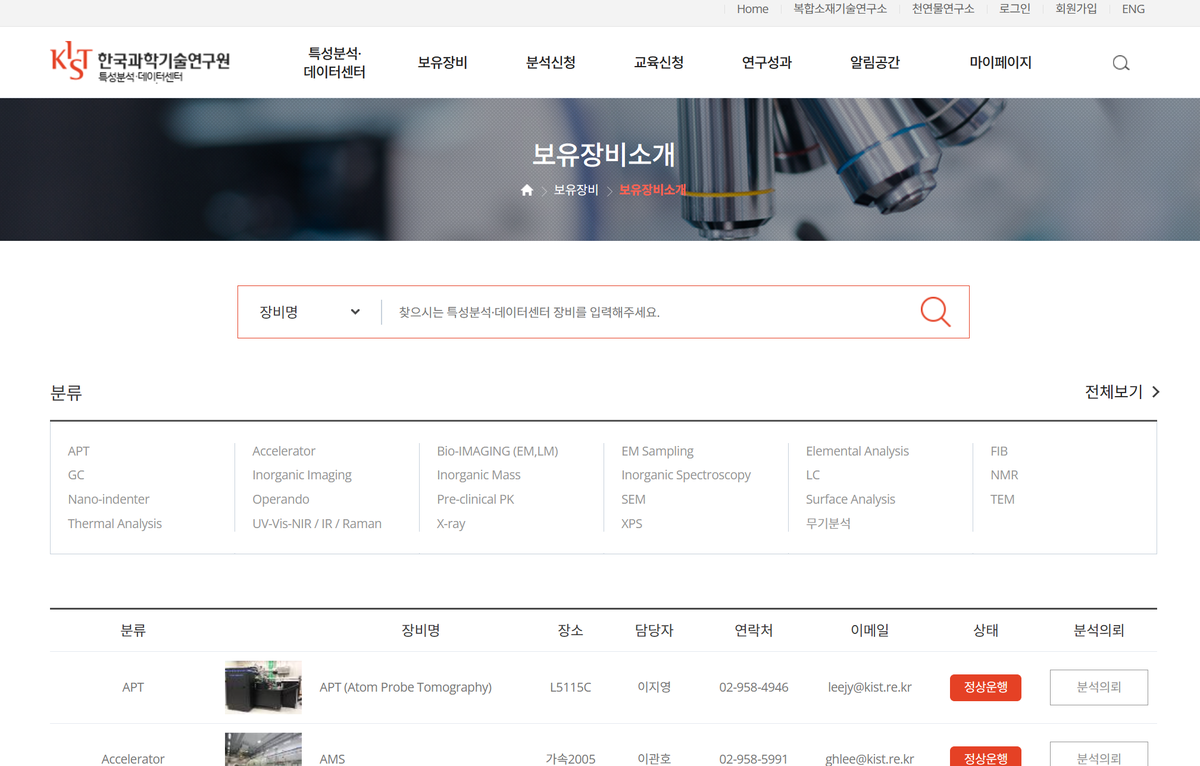Click the orange equipment search icon
The height and width of the screenshot is (766, 1200).
pos(935,312)
